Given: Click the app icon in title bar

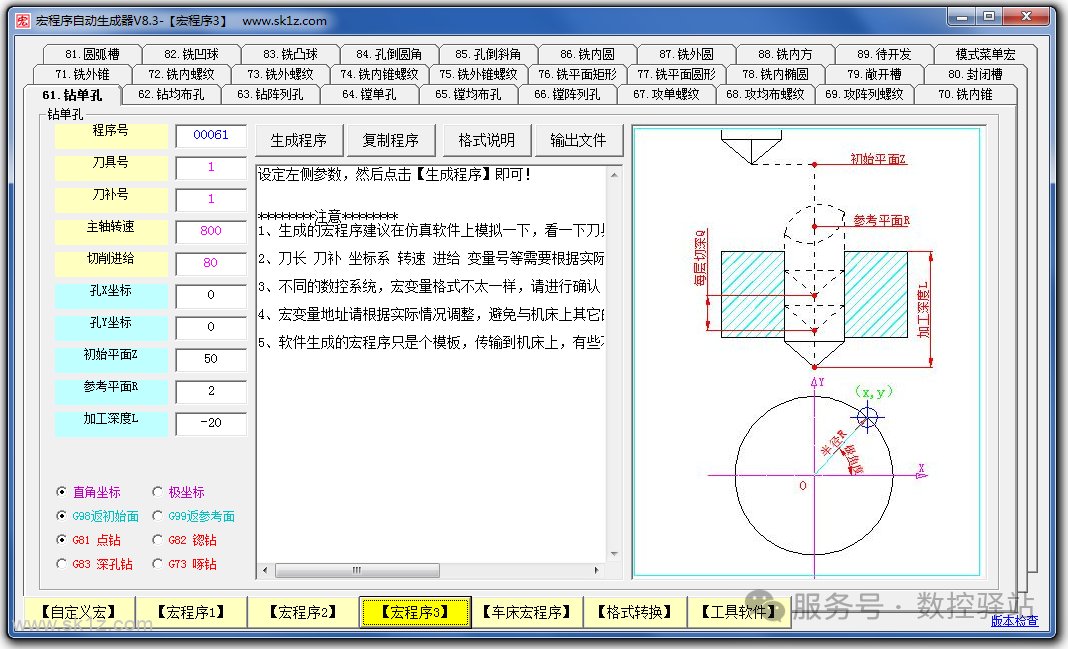Looking at the screenshot, I should pos(22,21).
